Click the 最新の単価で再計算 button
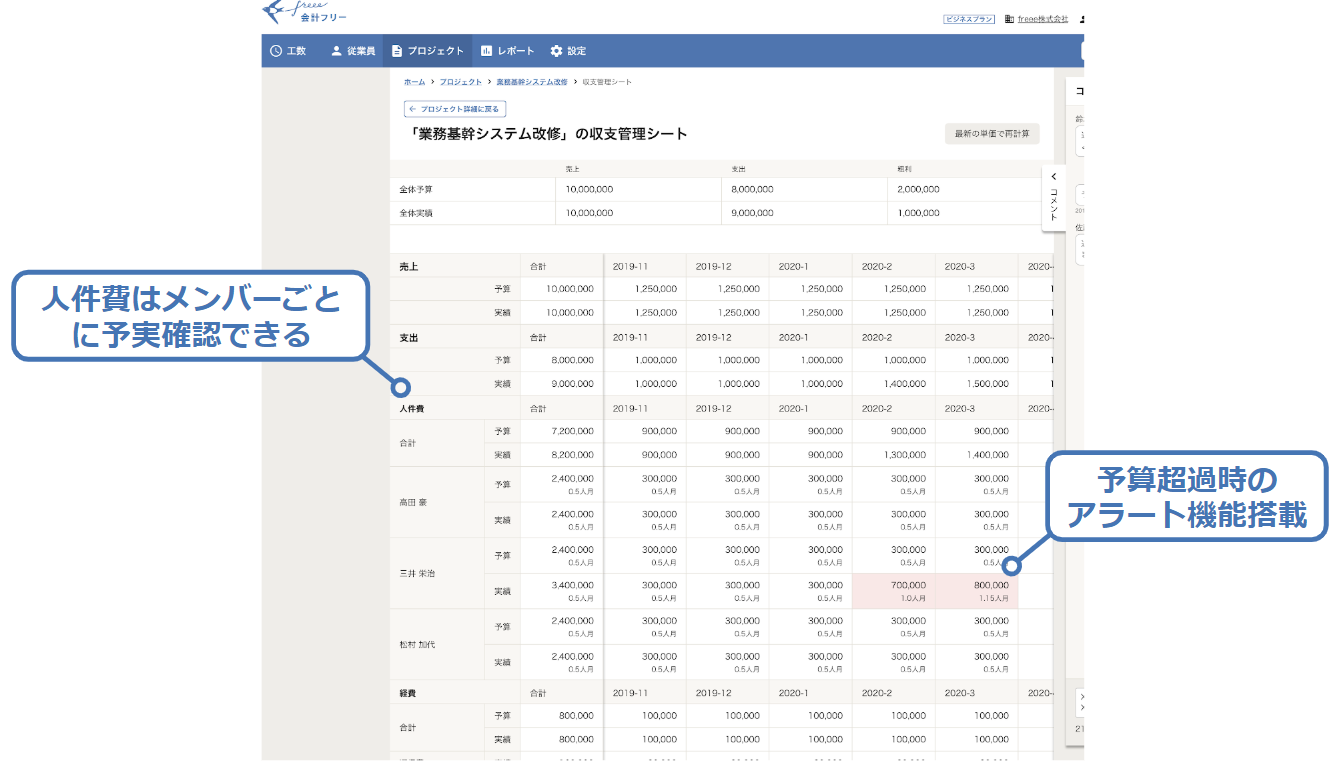1336x768 pixels. (x=991, y=133)
